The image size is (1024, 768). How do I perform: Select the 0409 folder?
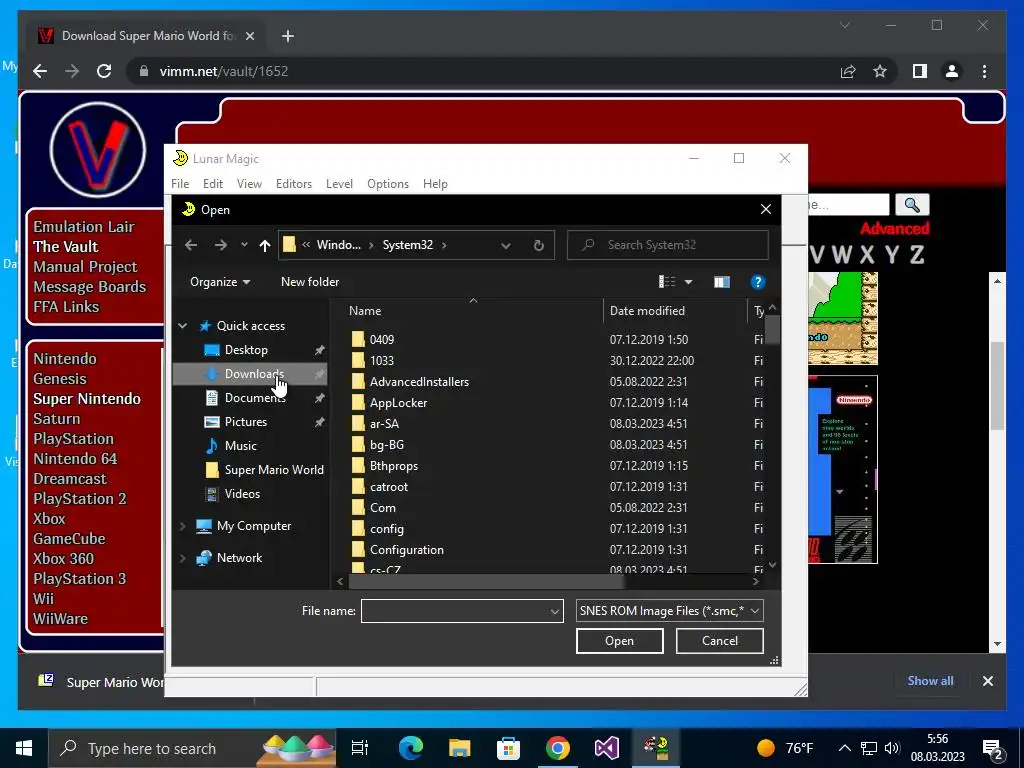pyautogui.click(x=381, y=340)
